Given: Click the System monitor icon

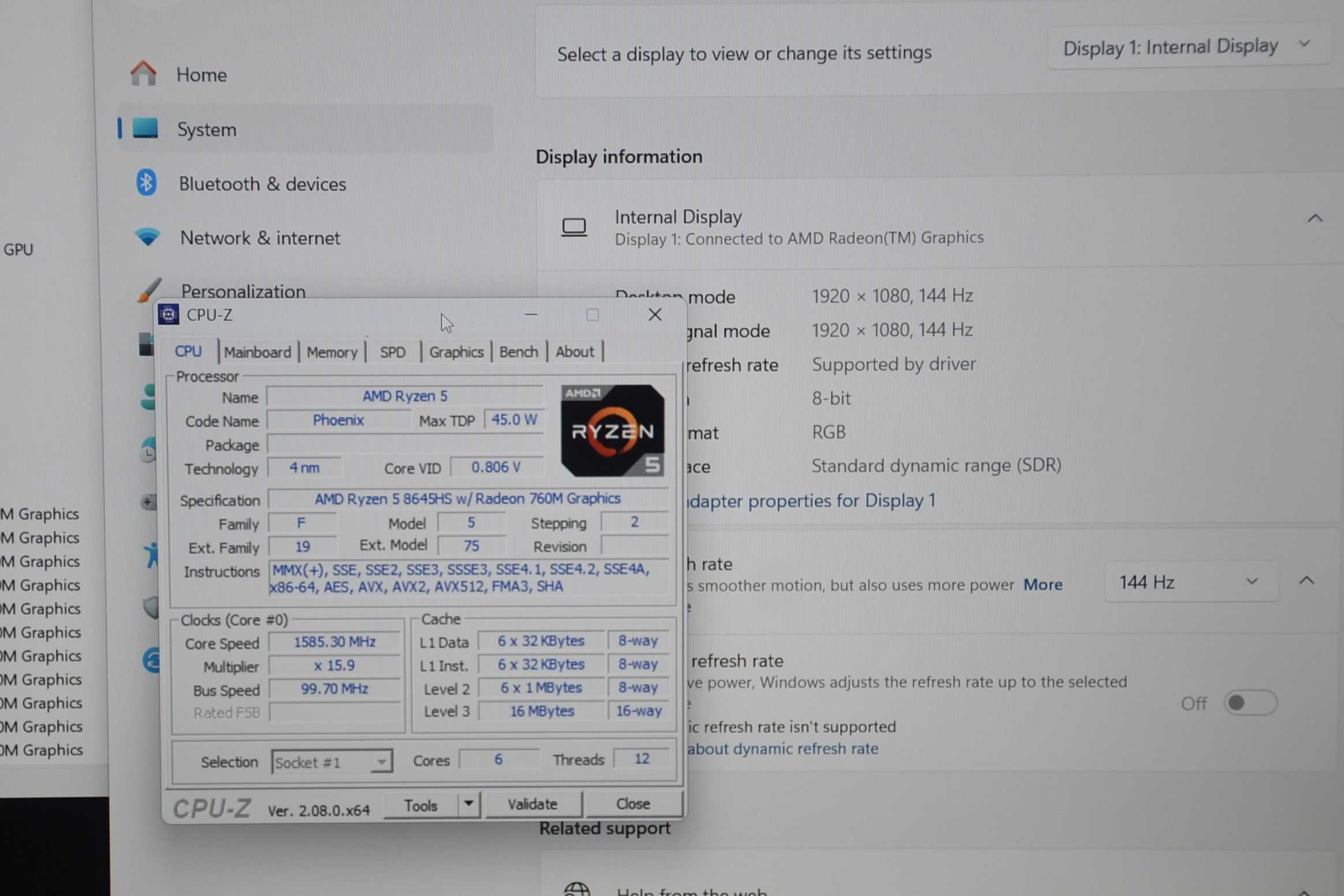Looking at the screenshot, I should click(x=145, y=129).
